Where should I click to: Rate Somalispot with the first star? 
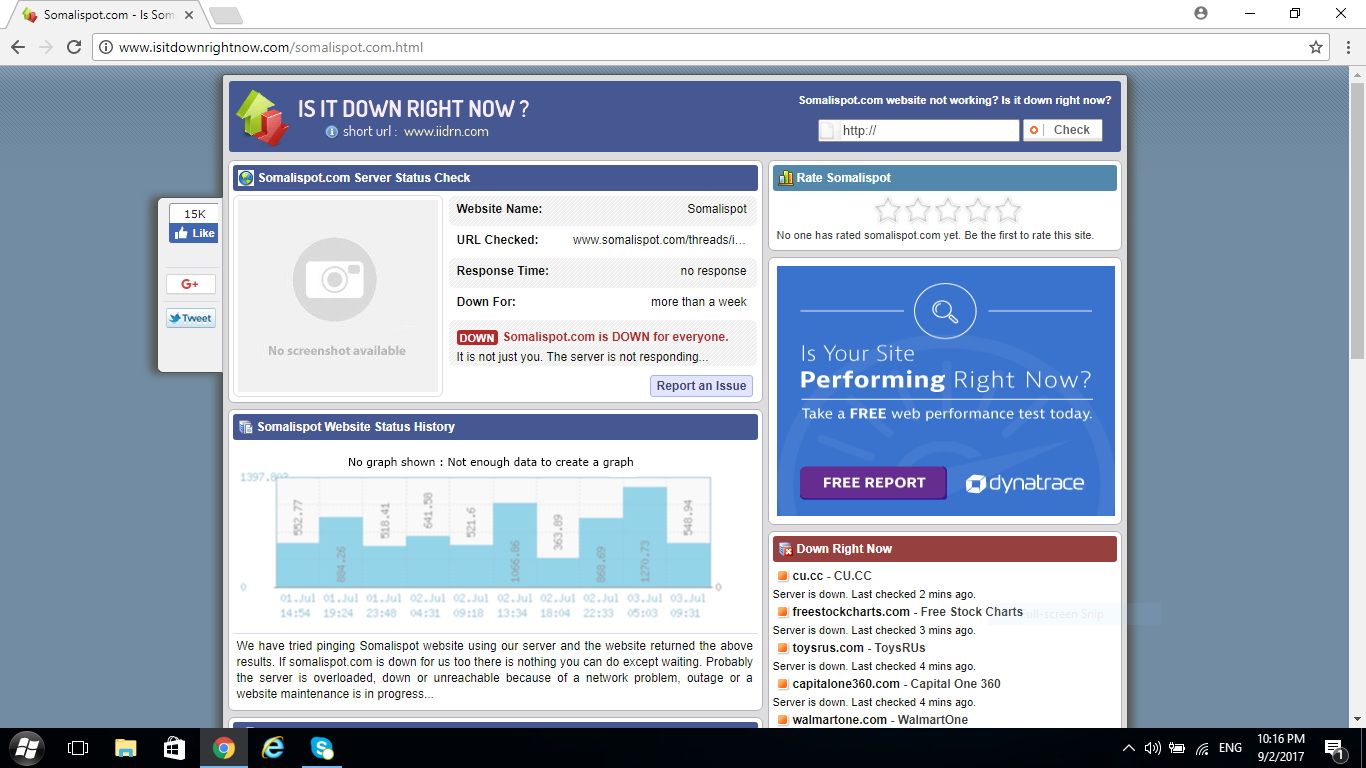(887, 210)
